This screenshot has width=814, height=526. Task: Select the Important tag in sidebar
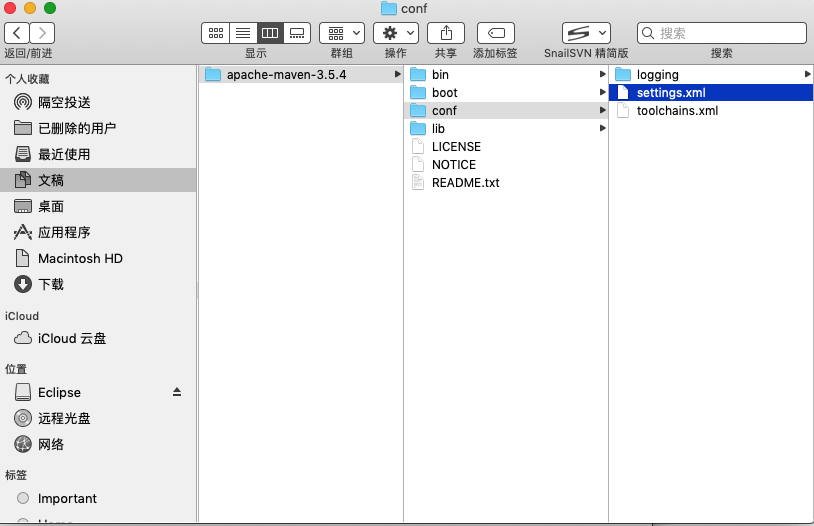coord(99,498)
